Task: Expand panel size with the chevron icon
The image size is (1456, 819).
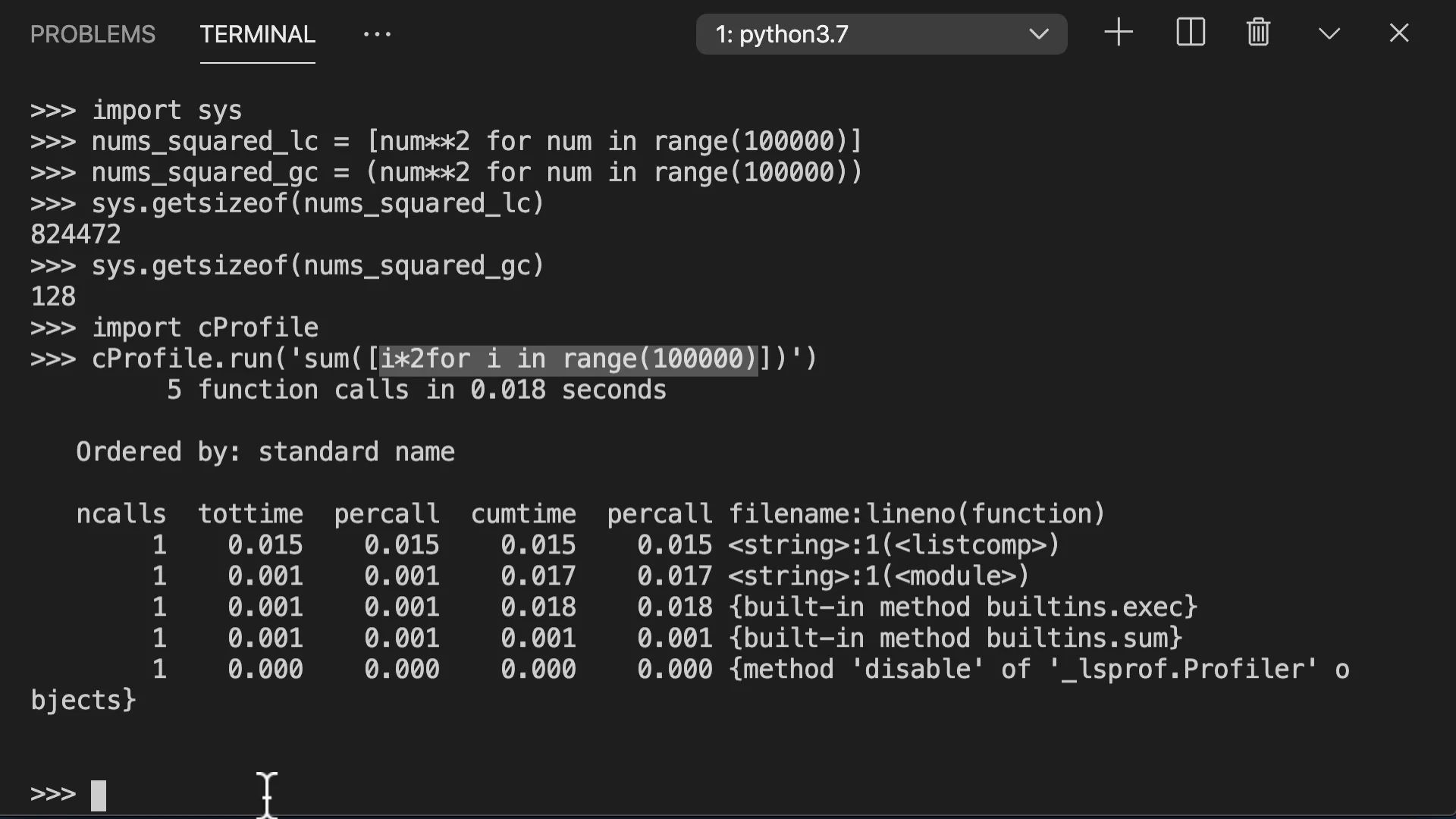Action: 1329,33
